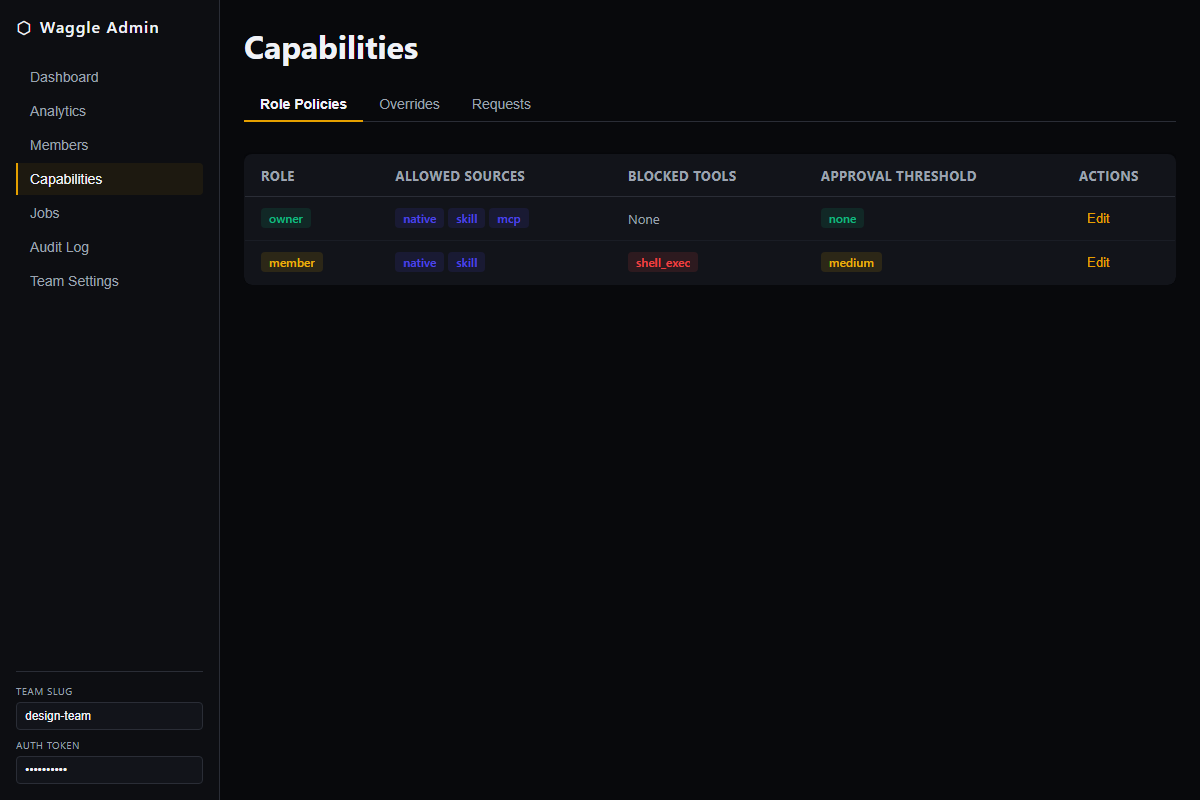This screenshot has height=800, width=1200.
Task: Click the shell_exec blocked tool tag
Action: (x=663, y=262)
